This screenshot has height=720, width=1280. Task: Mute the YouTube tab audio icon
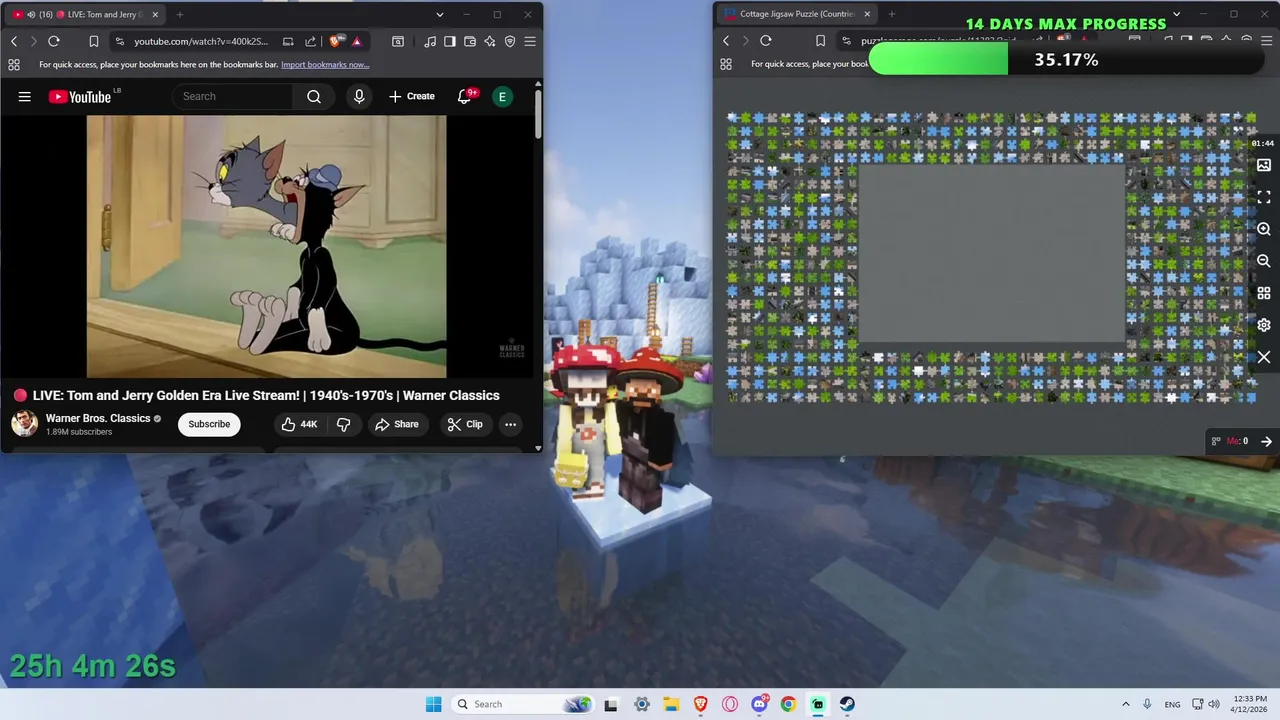click(32, 14)
